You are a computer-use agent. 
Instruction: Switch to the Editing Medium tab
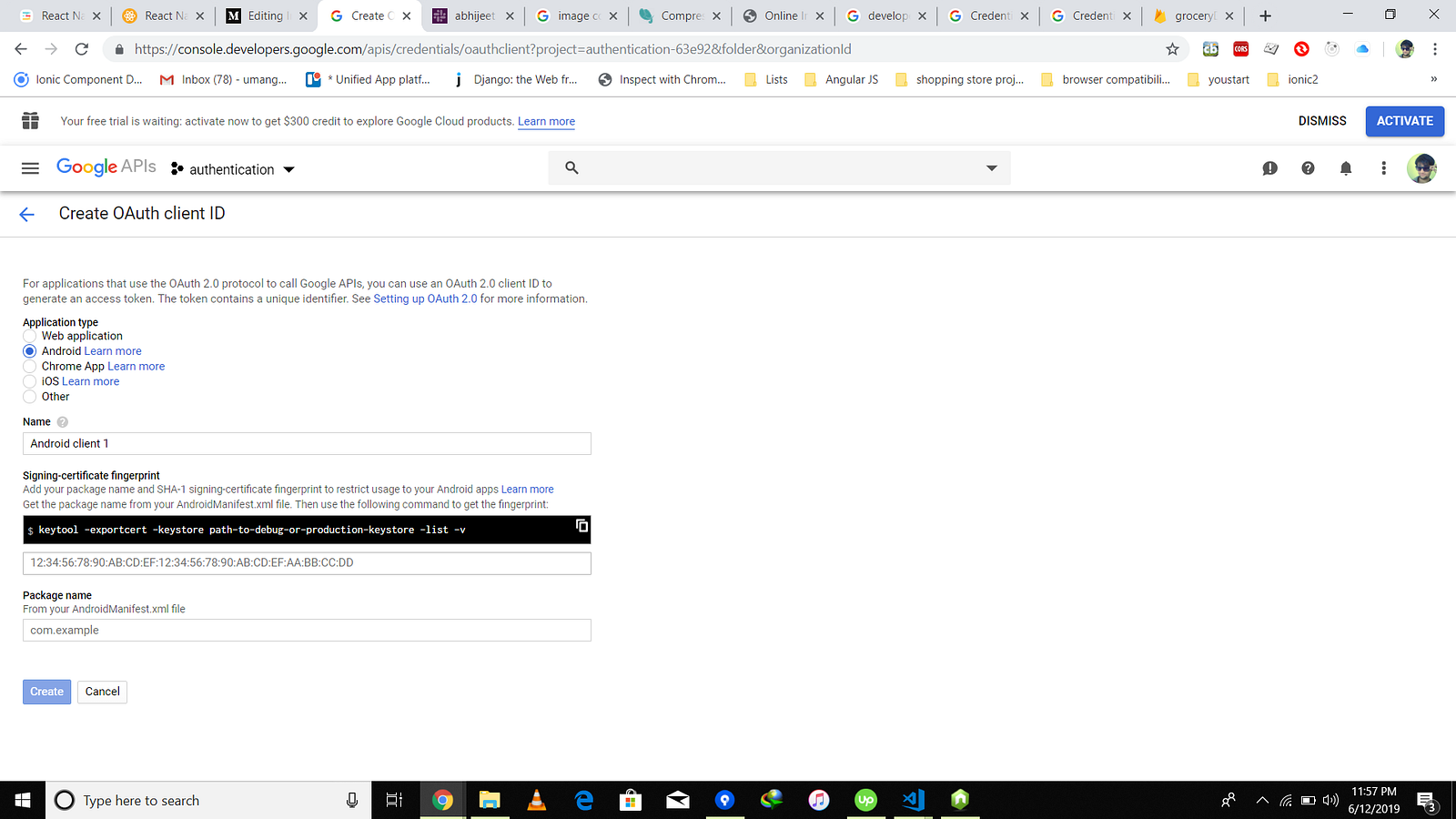[x=266, y=15]
